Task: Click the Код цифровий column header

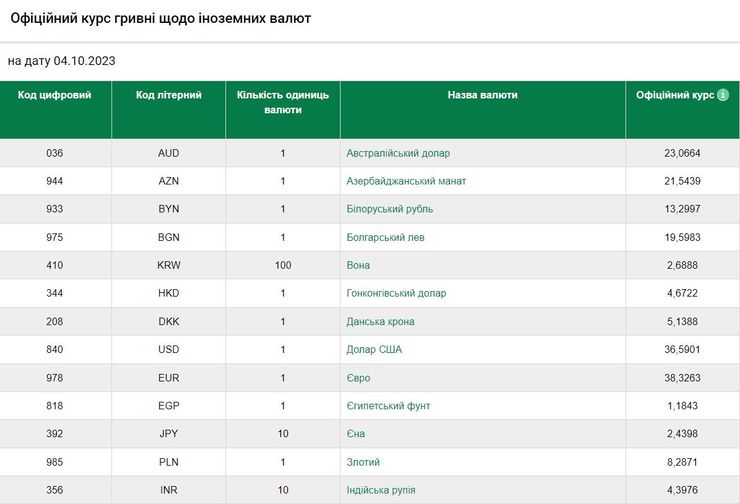Action: pos(55,95)
